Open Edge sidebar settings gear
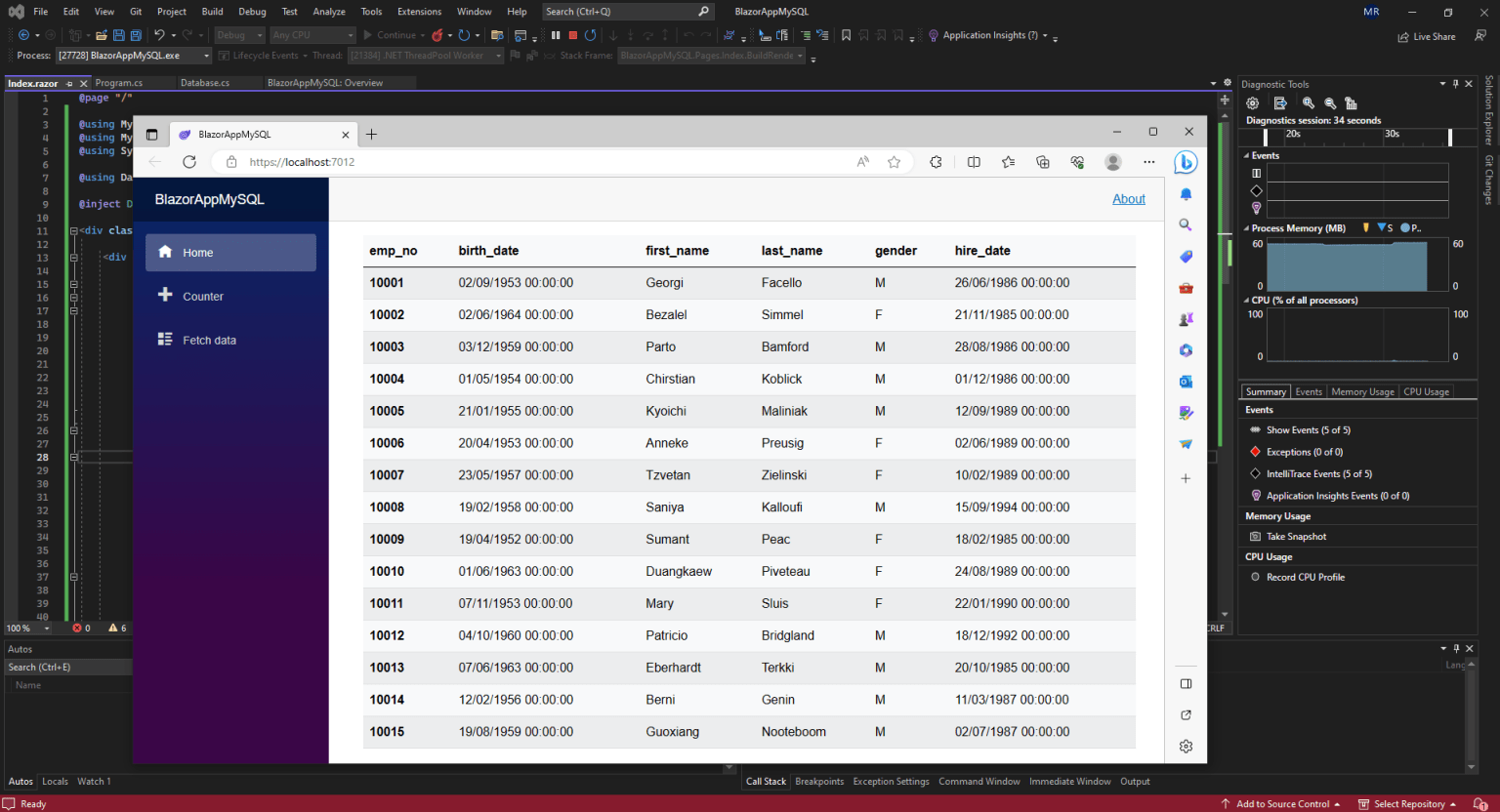The image size is (1500, 812). click(1186, 747)
